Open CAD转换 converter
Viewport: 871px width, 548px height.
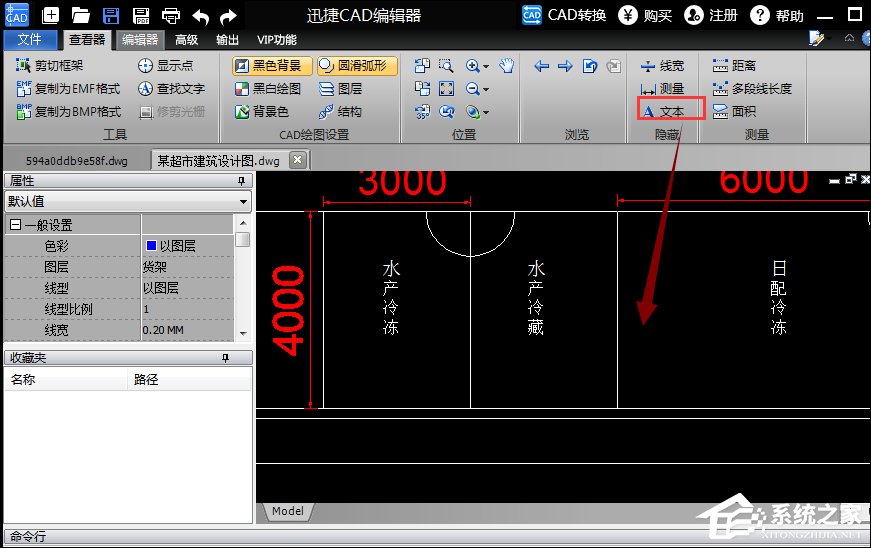(x=564, y=15)
